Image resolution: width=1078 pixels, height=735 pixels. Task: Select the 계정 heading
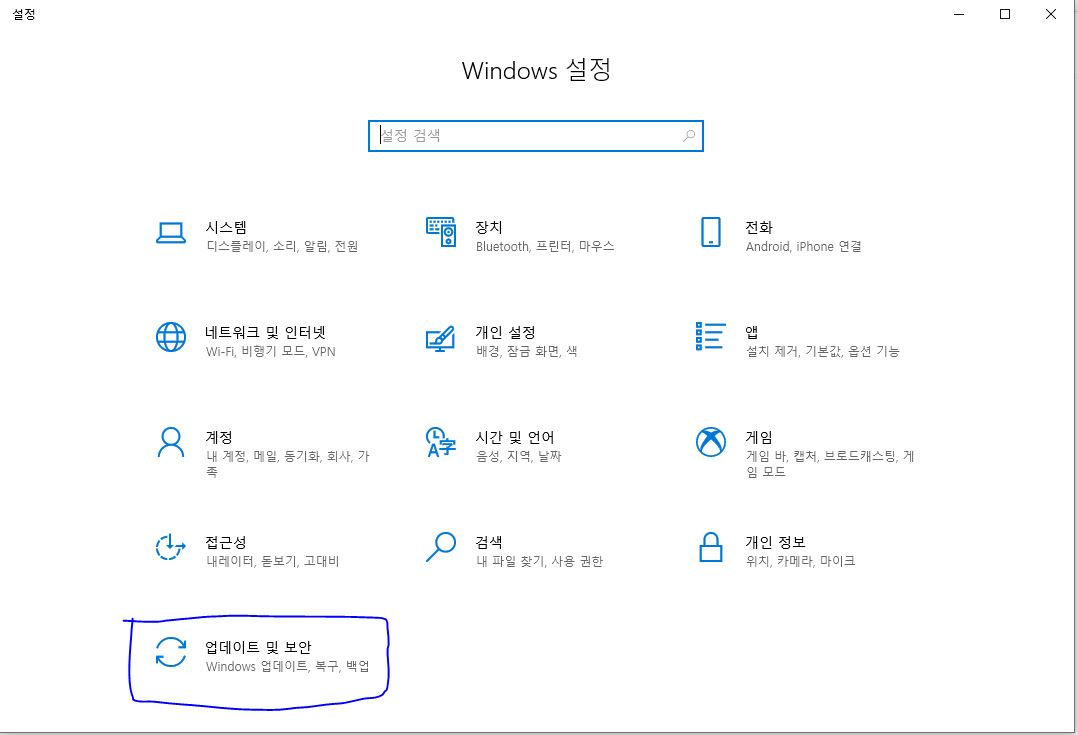[x=219, y=437]
